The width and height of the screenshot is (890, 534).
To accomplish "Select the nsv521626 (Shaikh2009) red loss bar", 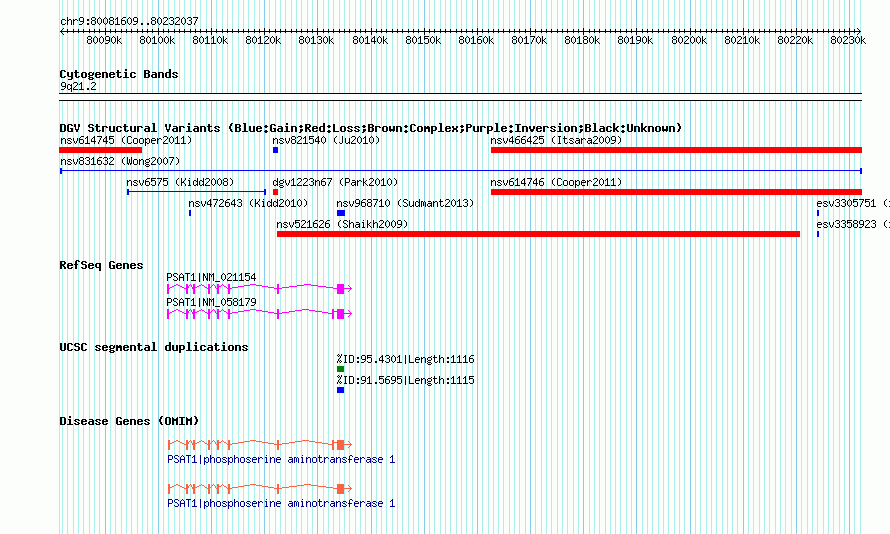I will 538,234.
